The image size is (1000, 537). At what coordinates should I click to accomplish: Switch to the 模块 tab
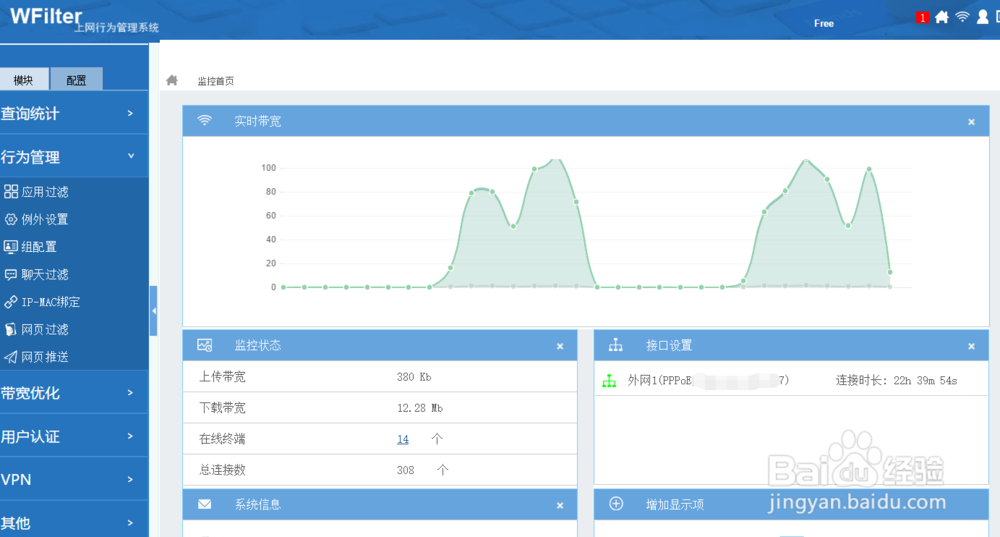tap(24, 80)
